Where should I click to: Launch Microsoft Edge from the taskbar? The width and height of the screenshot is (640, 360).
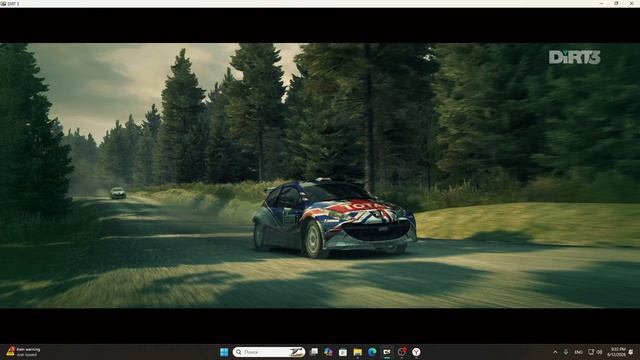(x=372, y=352)
